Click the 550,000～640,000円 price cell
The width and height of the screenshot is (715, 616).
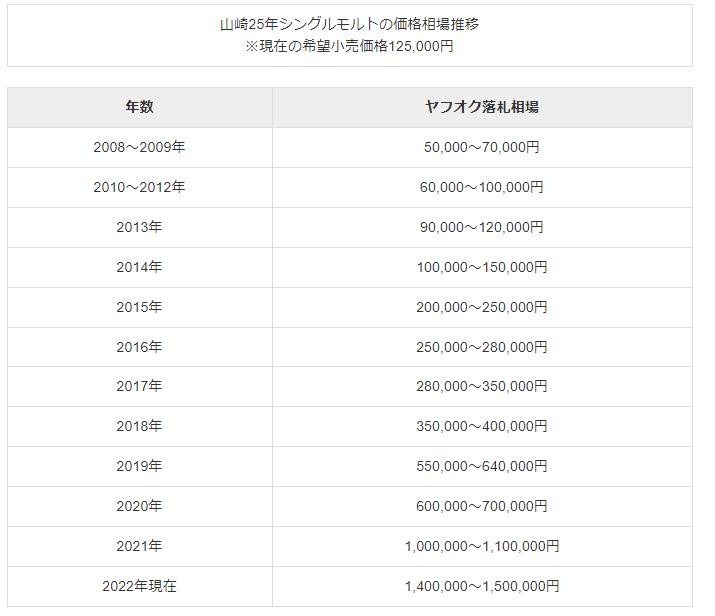click(x=481, y=466)
